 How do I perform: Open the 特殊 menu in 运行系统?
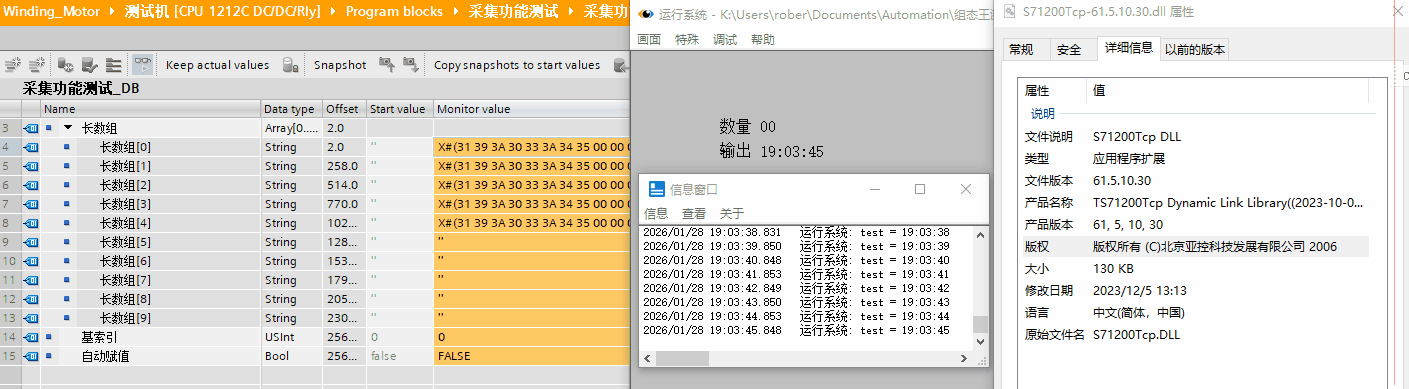point(687,40)
